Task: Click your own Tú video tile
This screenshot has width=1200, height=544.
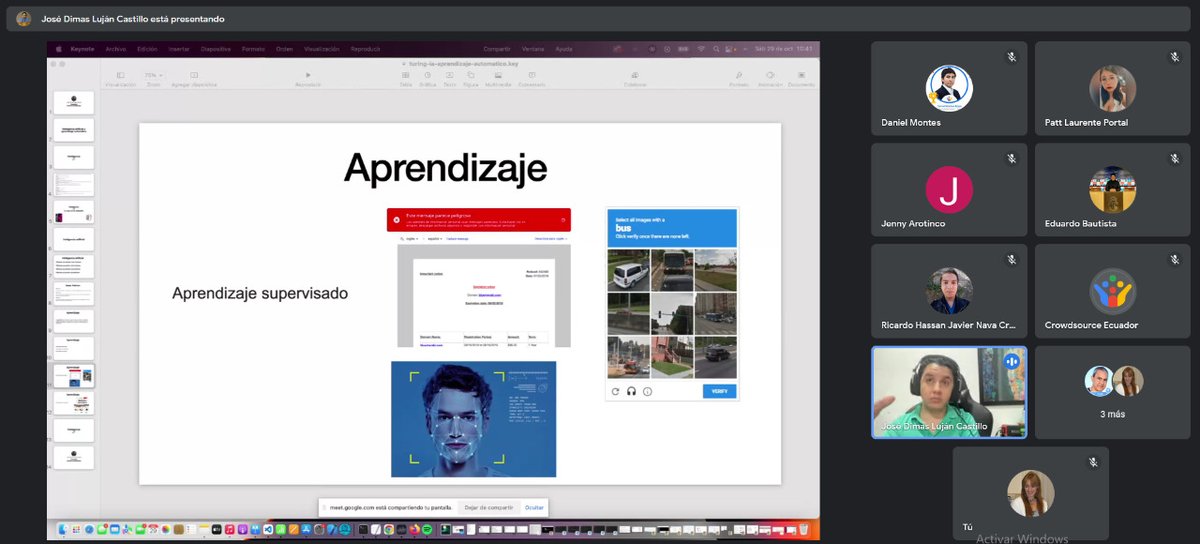Action: (1031, 492)
